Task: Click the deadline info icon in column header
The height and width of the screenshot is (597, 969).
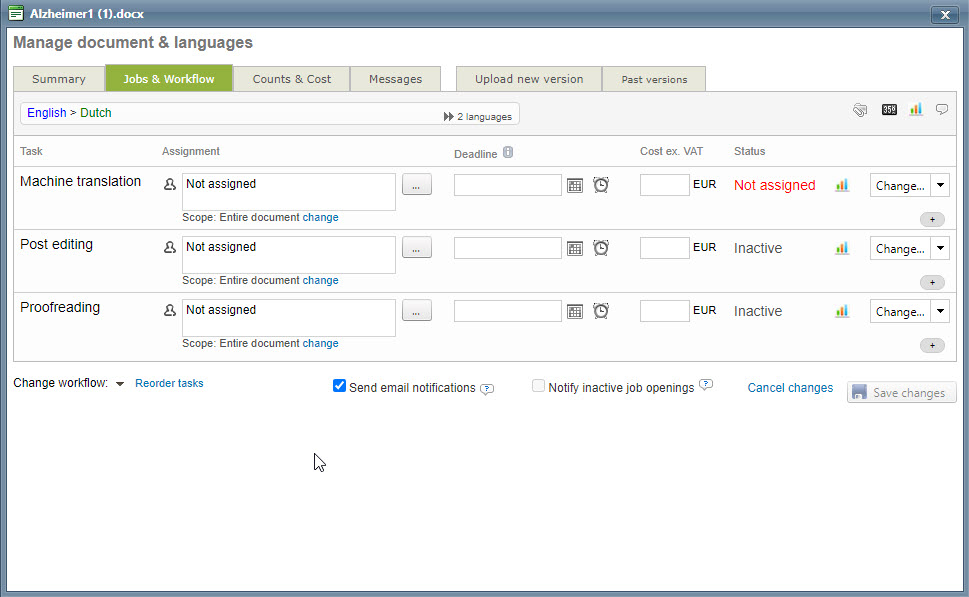Action: pos(508,152)
